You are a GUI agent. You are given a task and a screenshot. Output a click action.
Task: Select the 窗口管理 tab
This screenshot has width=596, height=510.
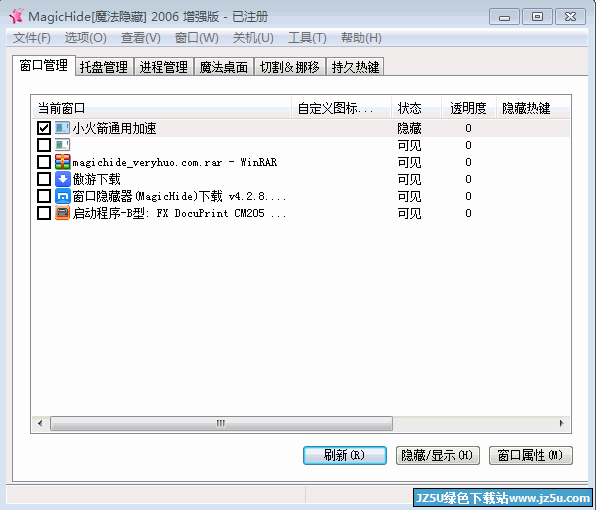pyautogui.click(x=44, y=65)
